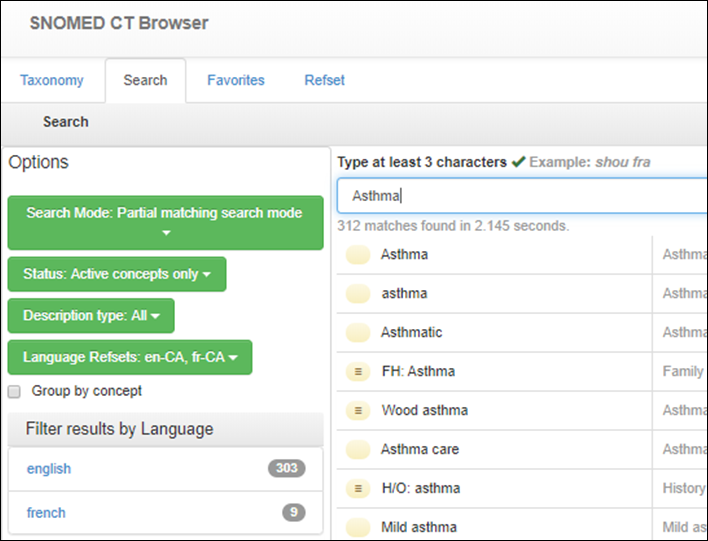Click the concept icon beside Asthma care
This screenshot has height=541, width=708.
[358, 449]
